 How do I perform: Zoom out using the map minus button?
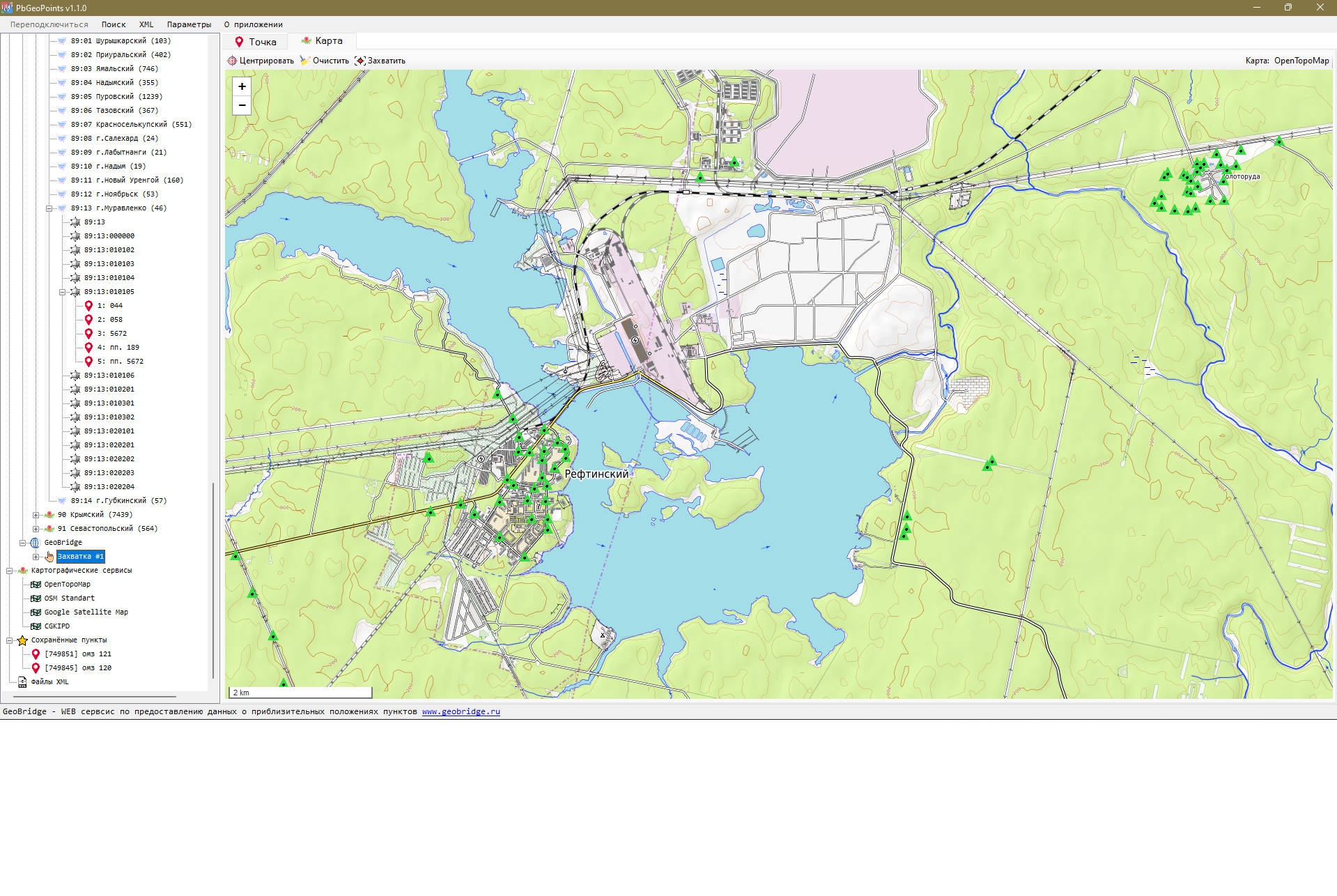tap(242, 105)
